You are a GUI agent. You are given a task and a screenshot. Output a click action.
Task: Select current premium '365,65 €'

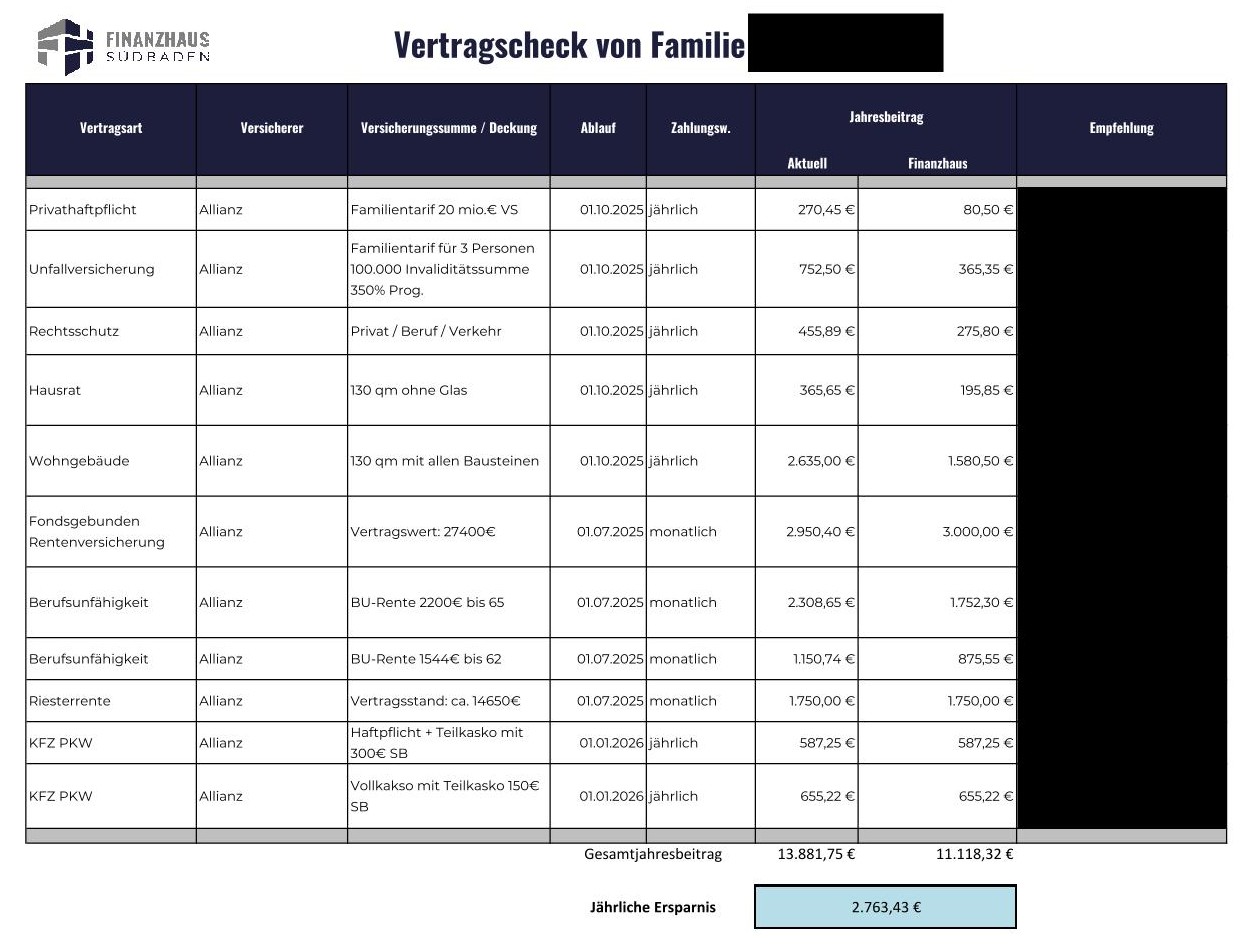pos(826,390)
